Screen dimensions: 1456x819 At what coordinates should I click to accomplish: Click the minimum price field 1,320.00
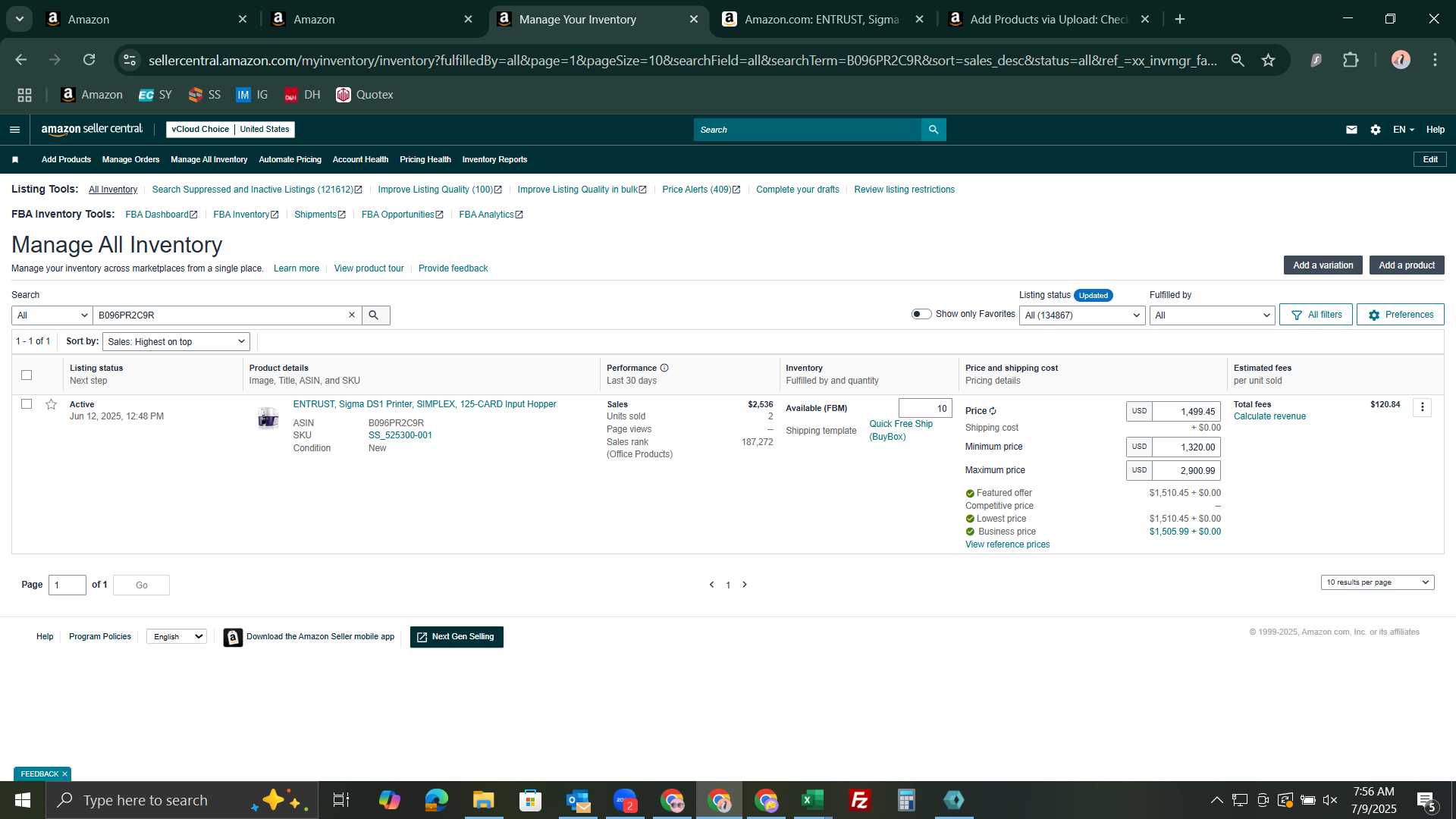click(x=1186, y=447)
